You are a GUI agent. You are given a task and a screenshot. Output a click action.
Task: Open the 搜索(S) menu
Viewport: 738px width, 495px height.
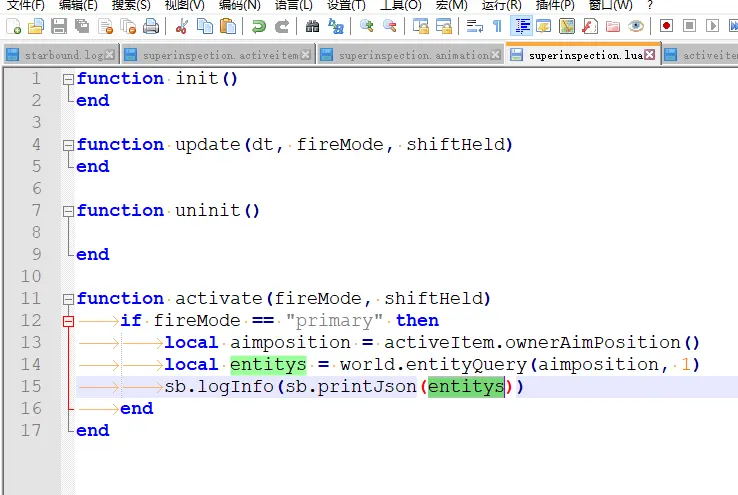pos(131,5)
